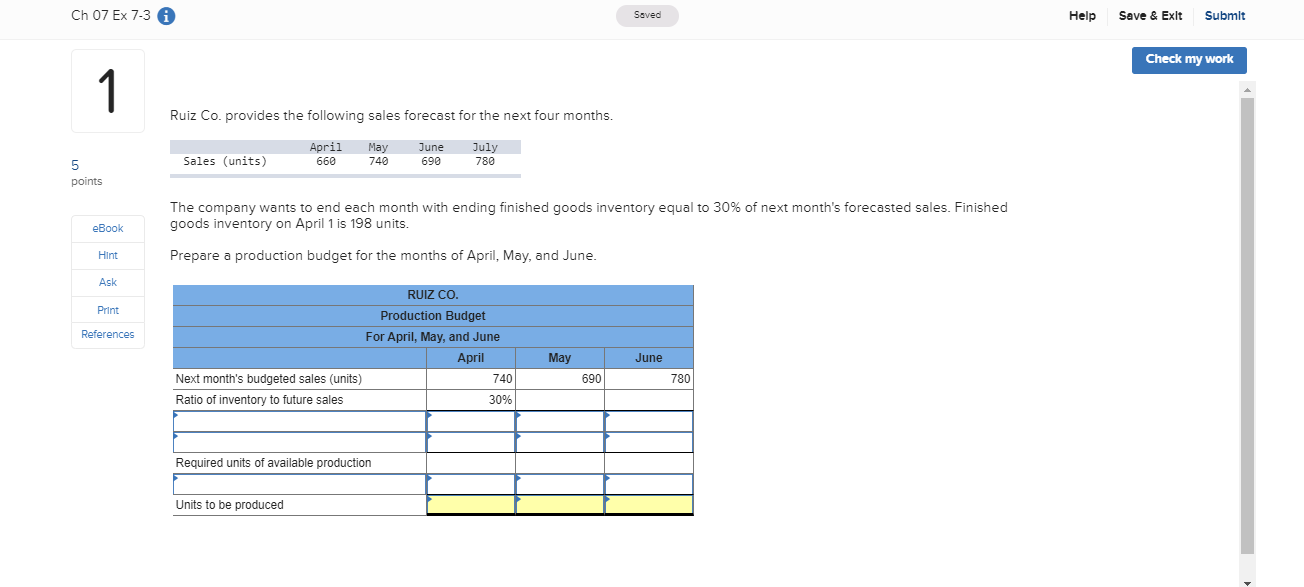Click May cell showing 690
Viewport: 1304px width, 587px height.
tap(560, 379)
